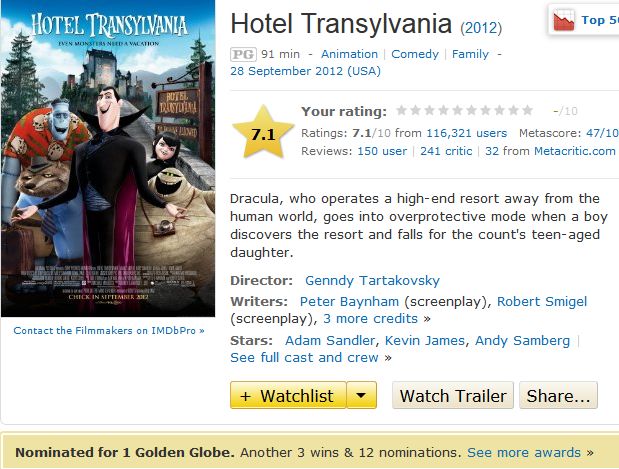Open the Watchlist dropdown arrow

[362, 396]
